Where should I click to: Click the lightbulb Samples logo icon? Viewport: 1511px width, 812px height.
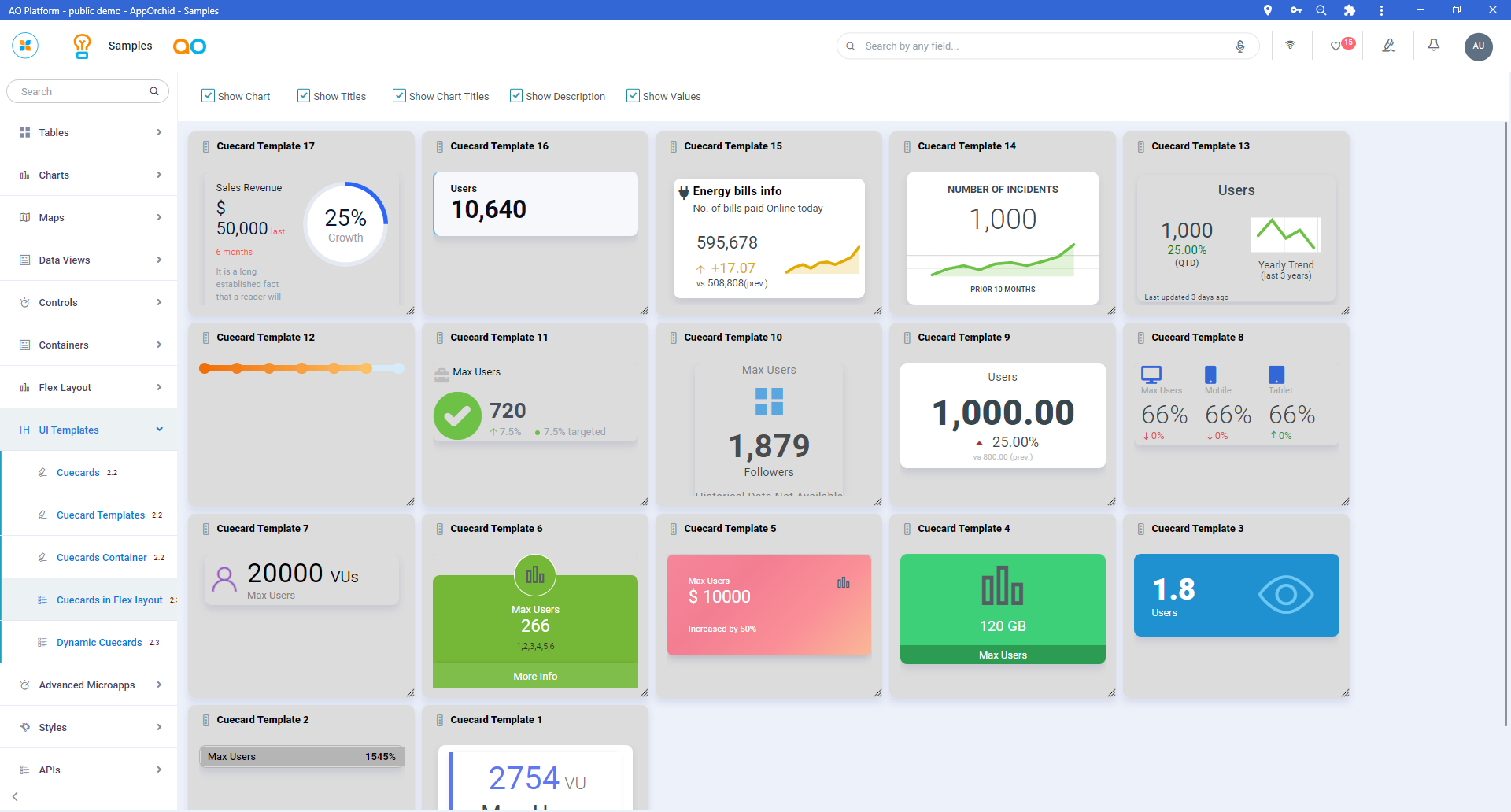[82, 46]
